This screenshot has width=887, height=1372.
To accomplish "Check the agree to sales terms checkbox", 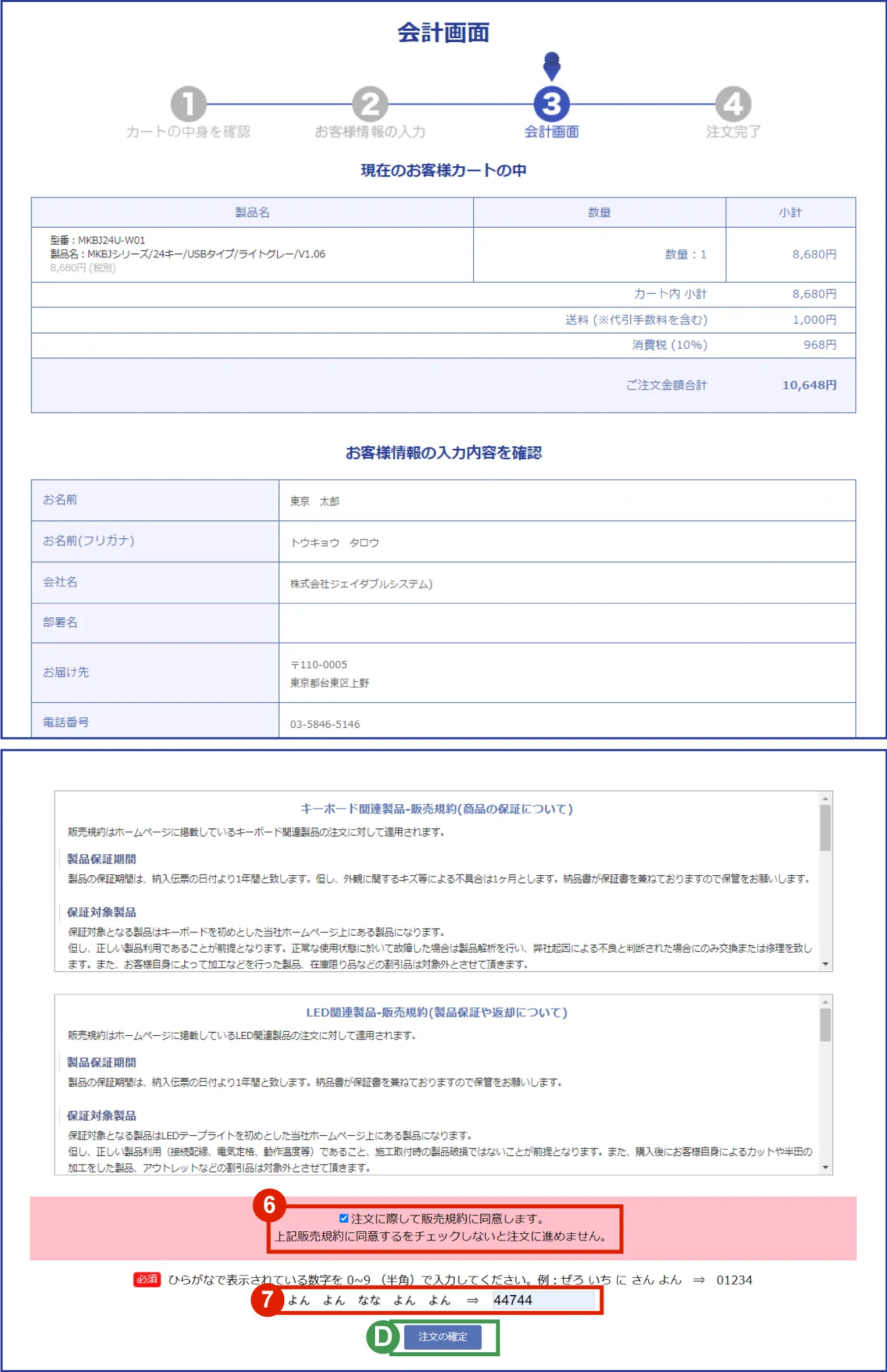I will (x=343, y=1218).
